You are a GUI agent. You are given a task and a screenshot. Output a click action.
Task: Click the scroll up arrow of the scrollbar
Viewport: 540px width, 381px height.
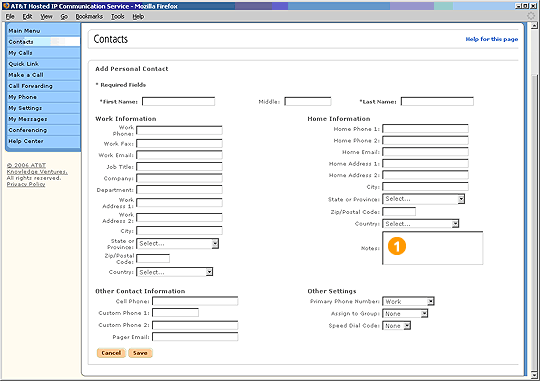pos(534,25)
